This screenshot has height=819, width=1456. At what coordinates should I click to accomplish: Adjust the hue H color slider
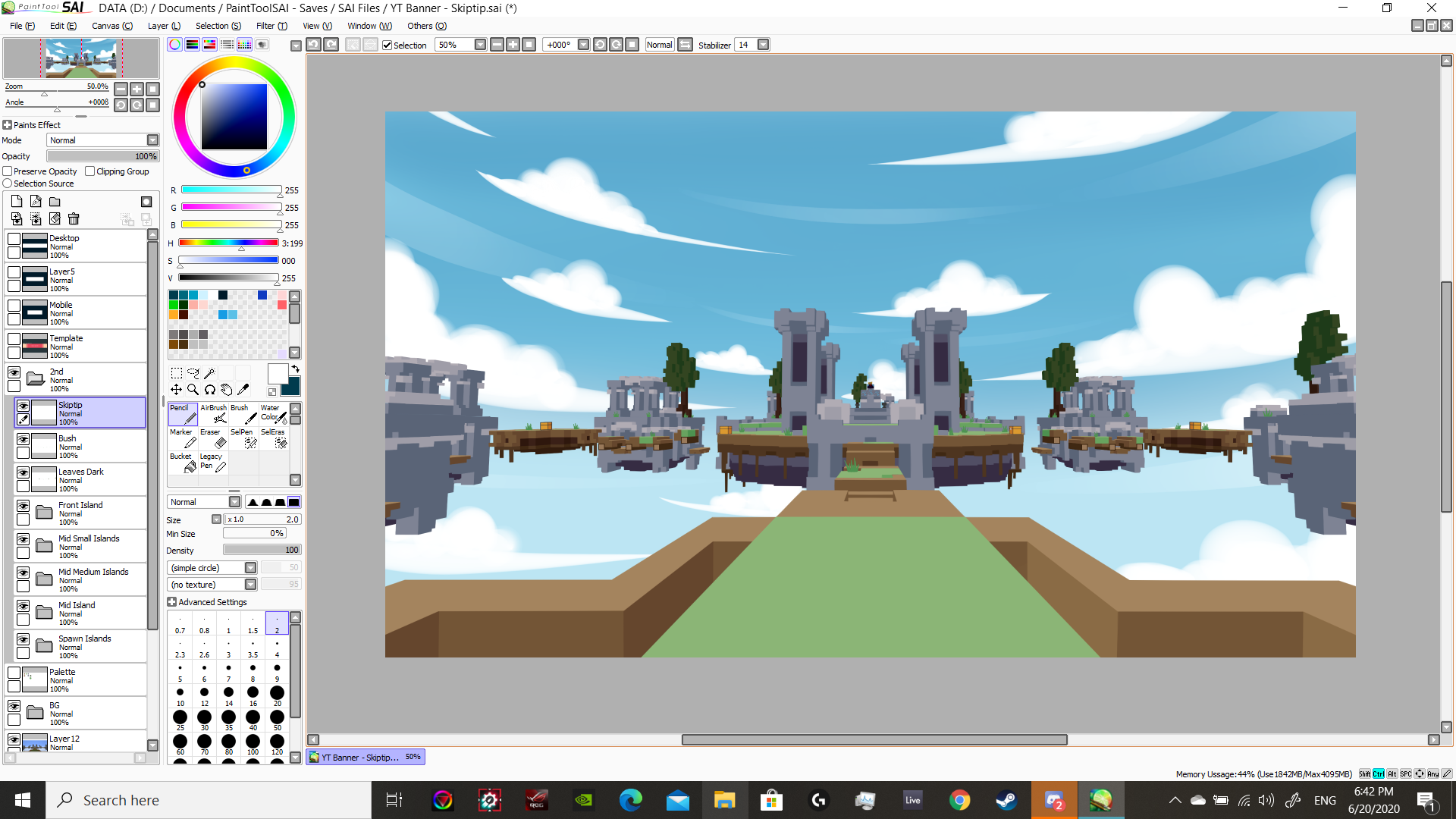point(229,243)
